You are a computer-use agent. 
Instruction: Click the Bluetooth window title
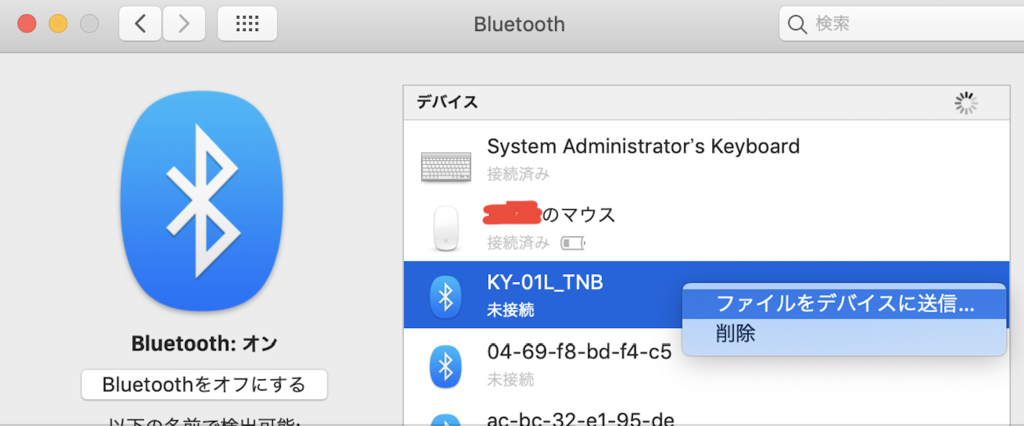click(x=519, y=25)
